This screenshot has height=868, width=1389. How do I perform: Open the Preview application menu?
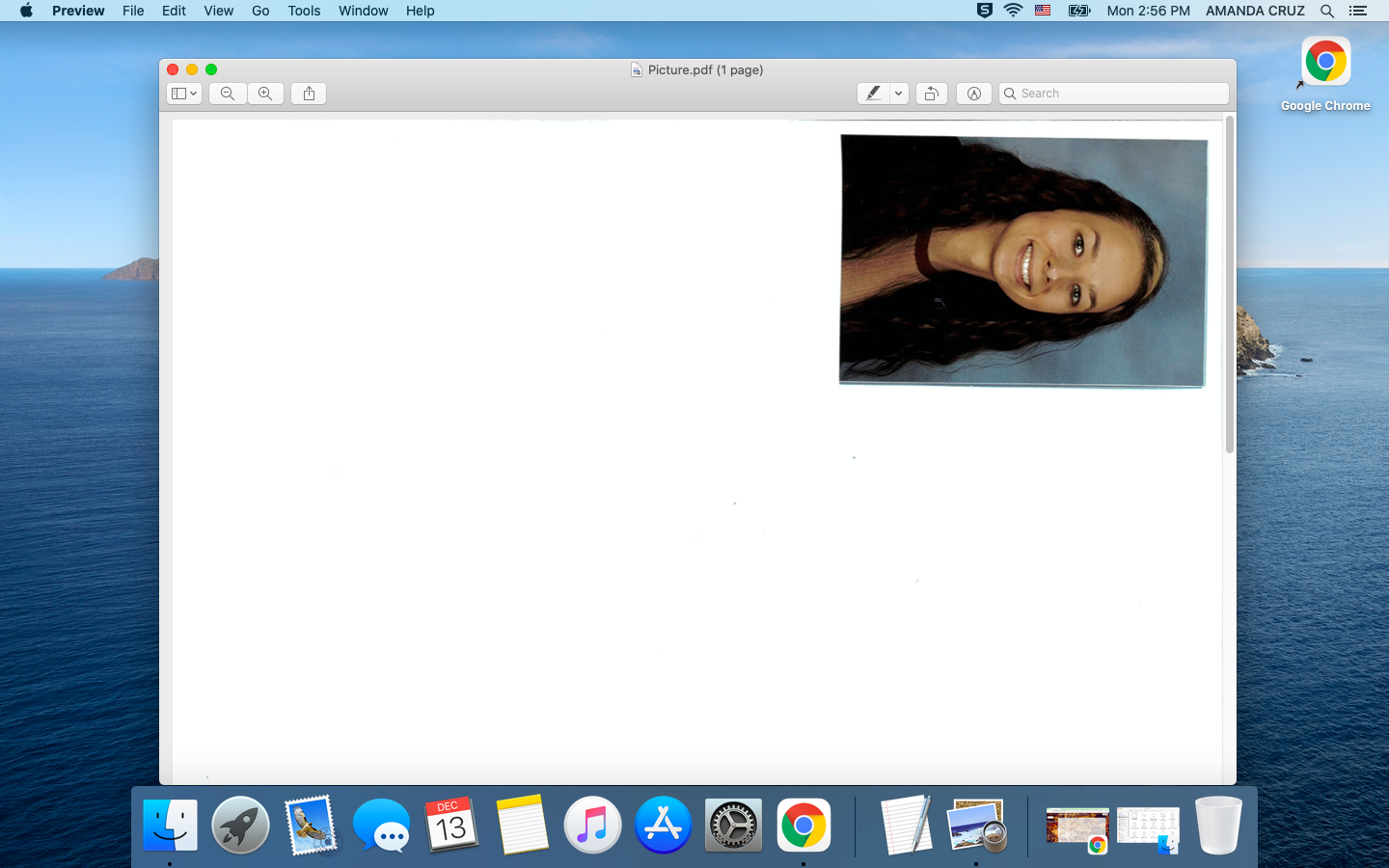point(78,11)
